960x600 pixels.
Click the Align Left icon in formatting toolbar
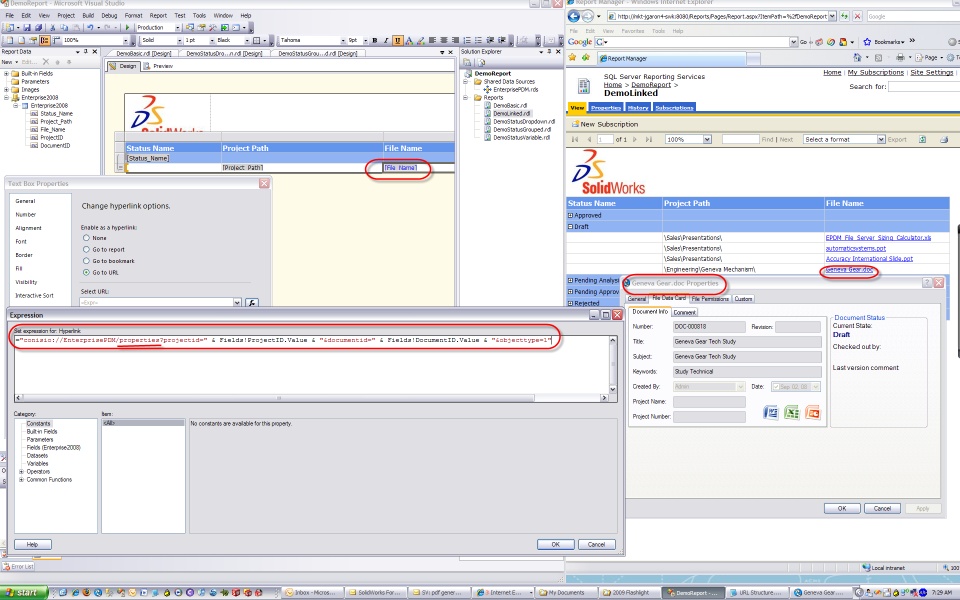coord(432,40)
